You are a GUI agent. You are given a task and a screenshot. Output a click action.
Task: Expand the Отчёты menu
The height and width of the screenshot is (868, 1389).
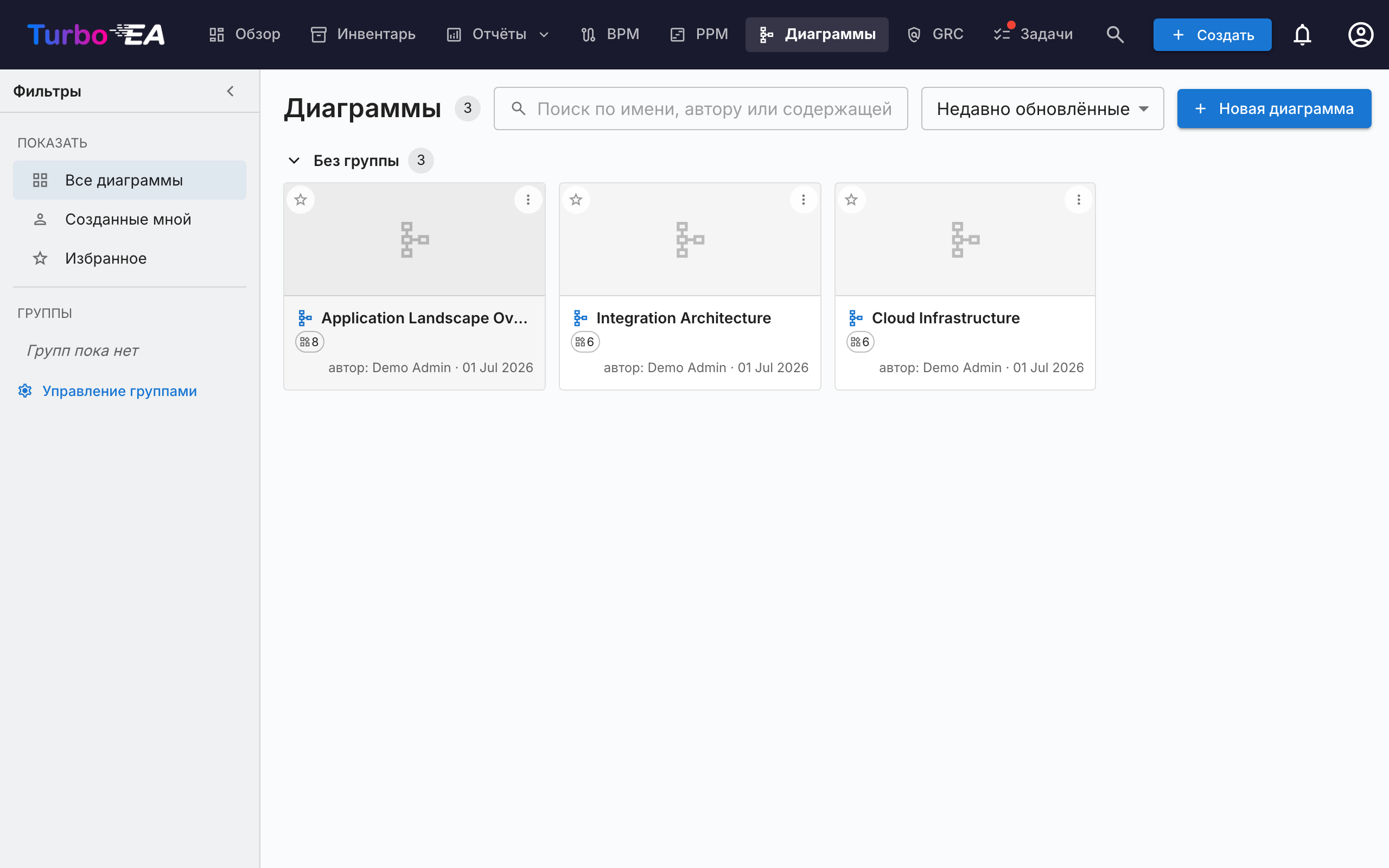(498, 34)
